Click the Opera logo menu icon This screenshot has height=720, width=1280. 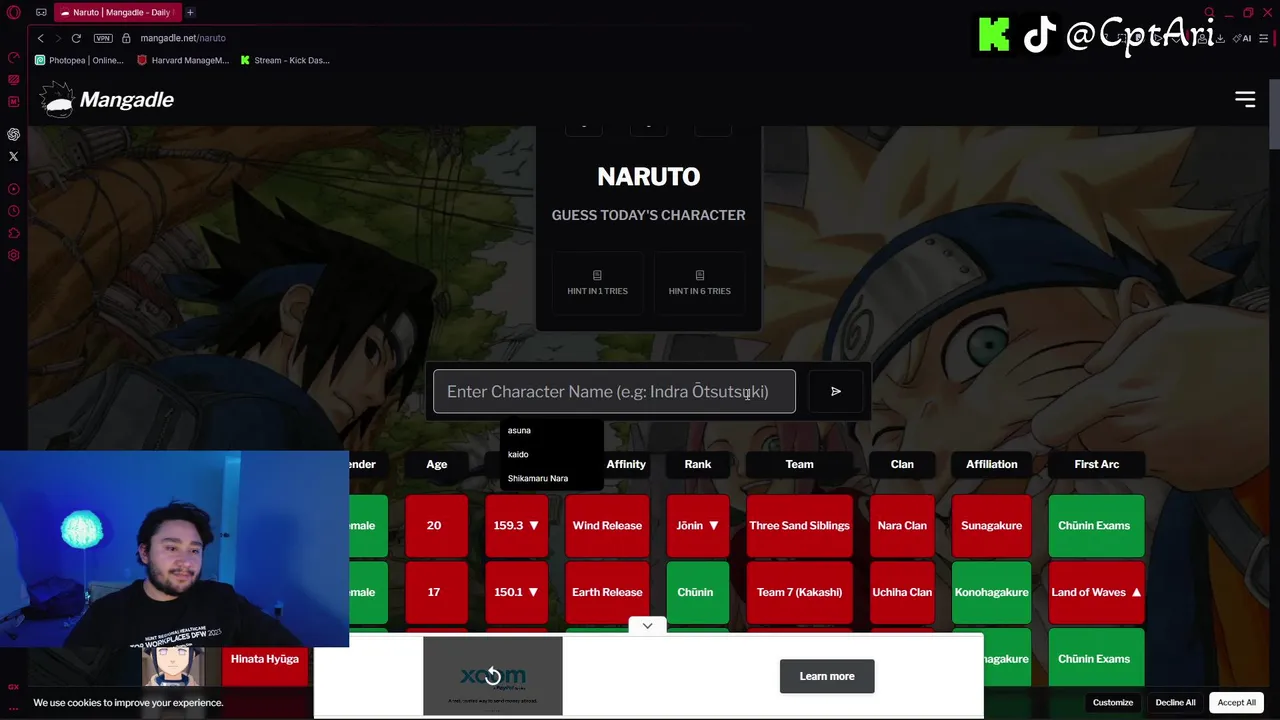(x=13, y=13)
